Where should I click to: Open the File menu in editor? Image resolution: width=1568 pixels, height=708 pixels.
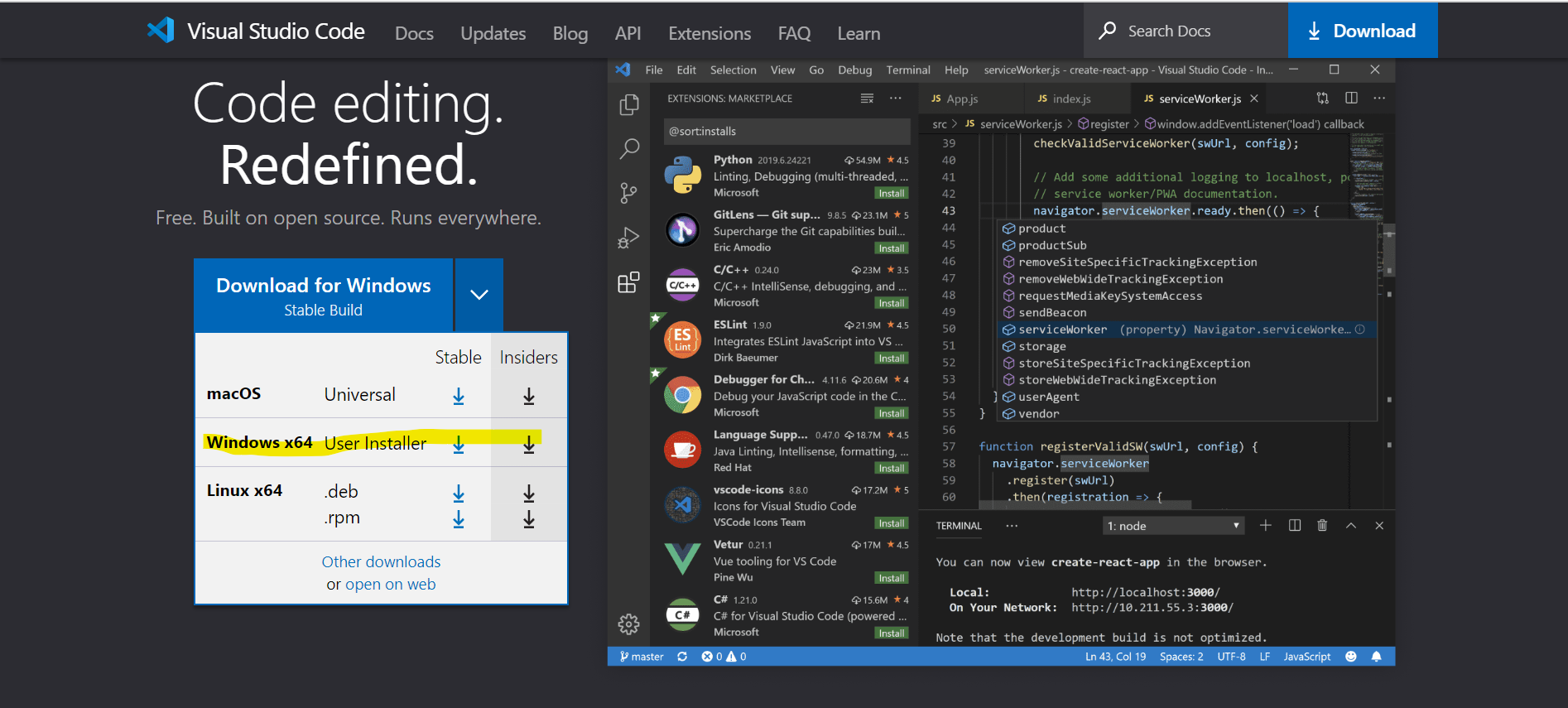pyautogui.click(x=654, y=70)
